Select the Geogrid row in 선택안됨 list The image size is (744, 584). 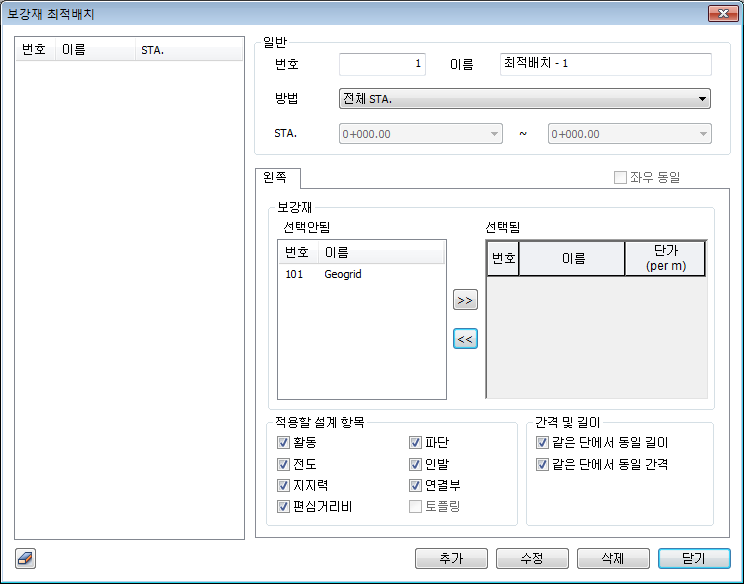click(x=342, y=274)
